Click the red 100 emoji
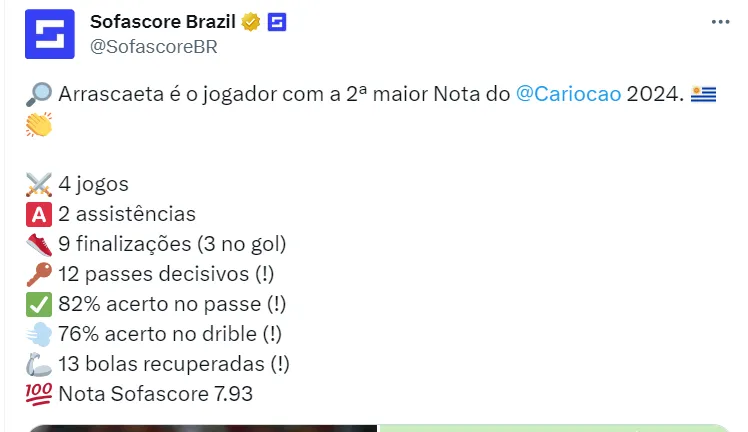Image resolution: width=748 pixels, height=432 pixels. pyautogui.click(x=38, y=394)
